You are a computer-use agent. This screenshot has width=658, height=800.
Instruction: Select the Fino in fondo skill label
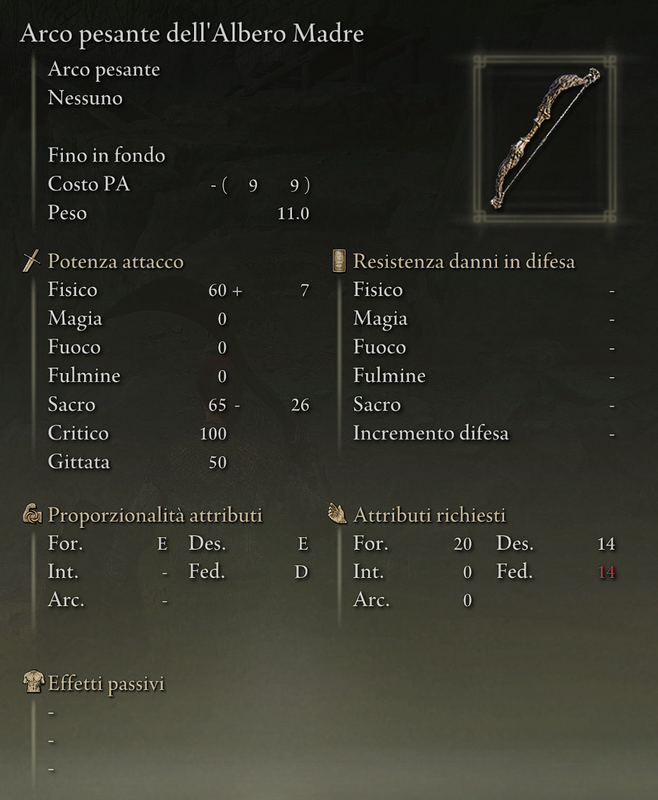click(107, 155)
